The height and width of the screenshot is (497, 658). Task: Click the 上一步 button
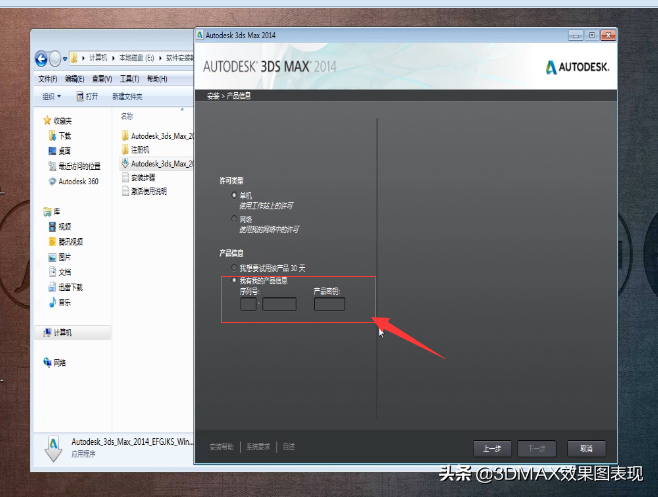click(492, 448)
